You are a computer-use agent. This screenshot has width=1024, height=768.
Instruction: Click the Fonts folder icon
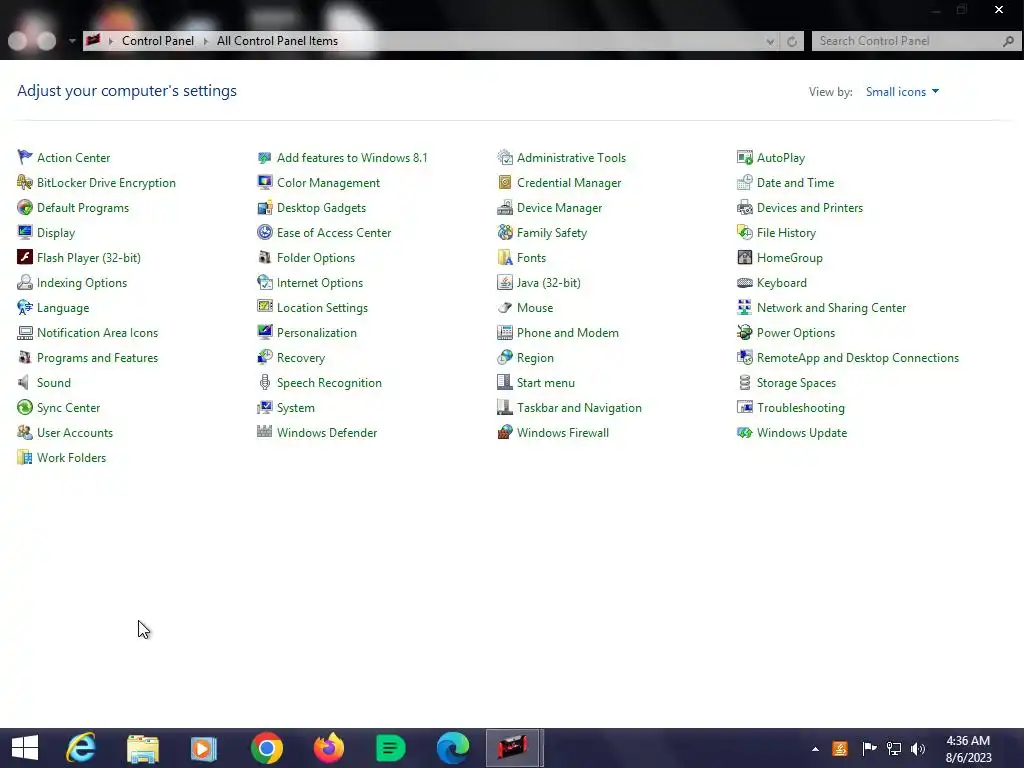click(505, 257)
